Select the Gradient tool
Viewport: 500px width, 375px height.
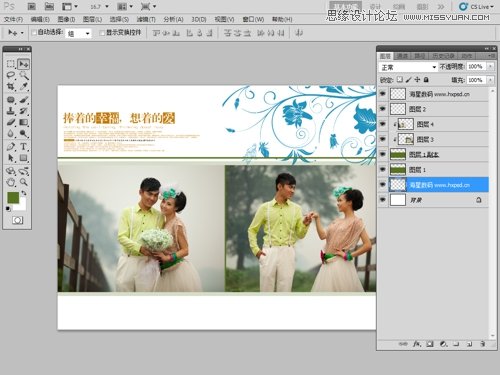tap(23, 122)
